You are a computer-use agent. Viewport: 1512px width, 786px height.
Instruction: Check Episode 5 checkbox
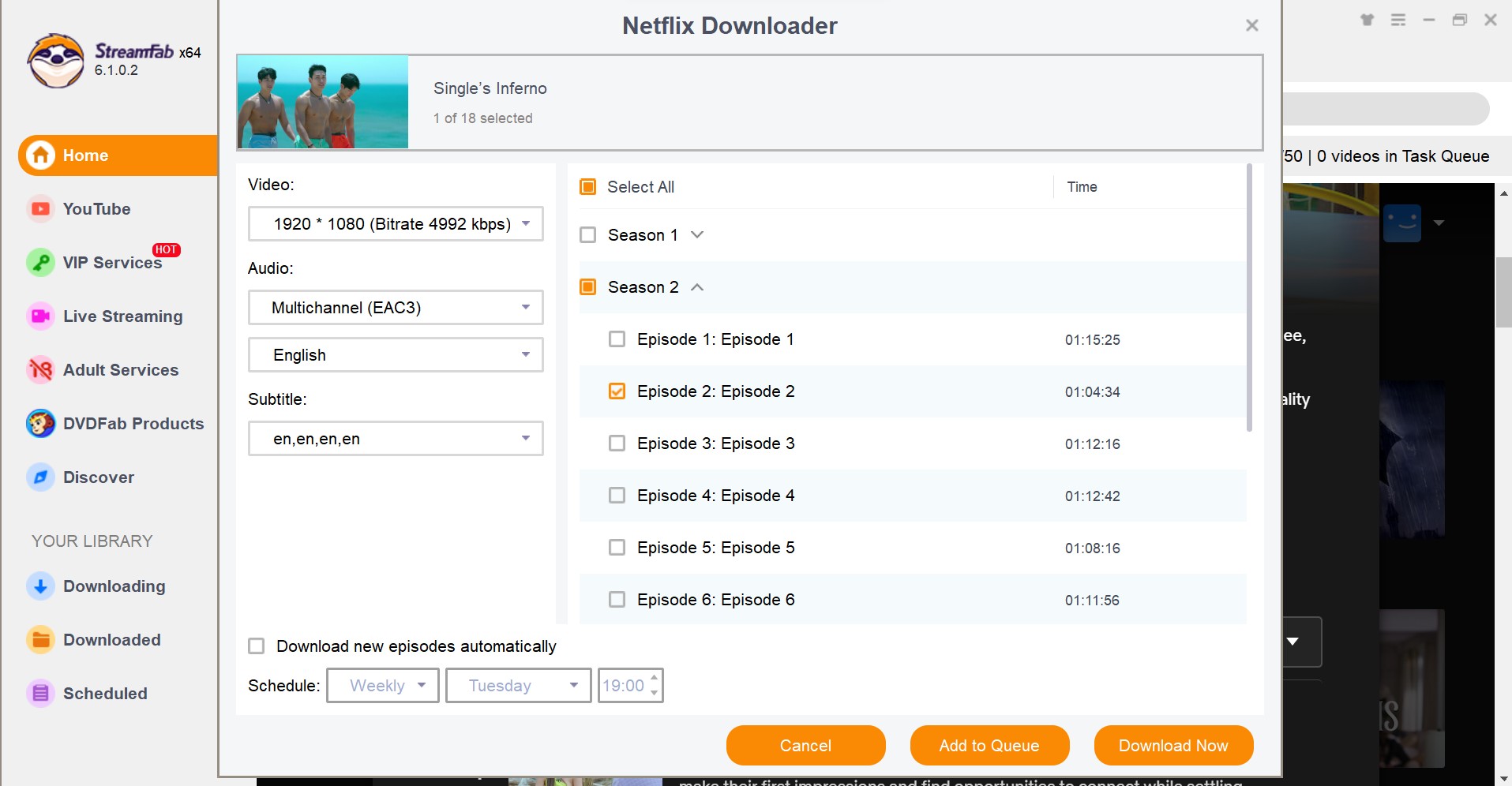[x=617, y=548]
